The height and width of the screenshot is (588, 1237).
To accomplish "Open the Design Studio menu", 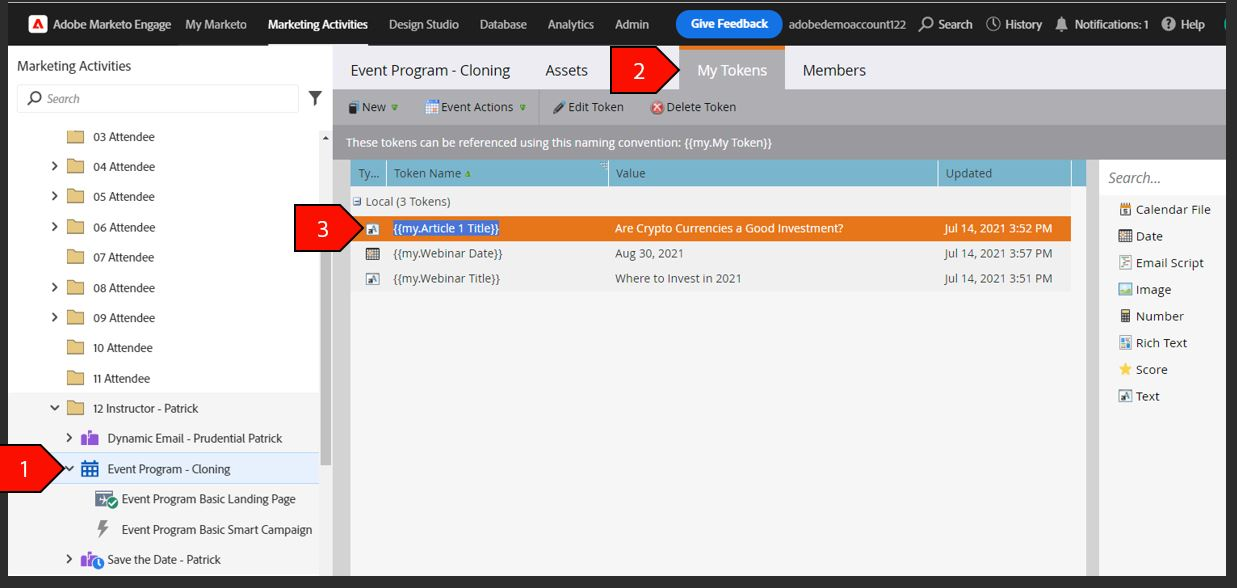I will pyautogui.click(x=424, y=24).
